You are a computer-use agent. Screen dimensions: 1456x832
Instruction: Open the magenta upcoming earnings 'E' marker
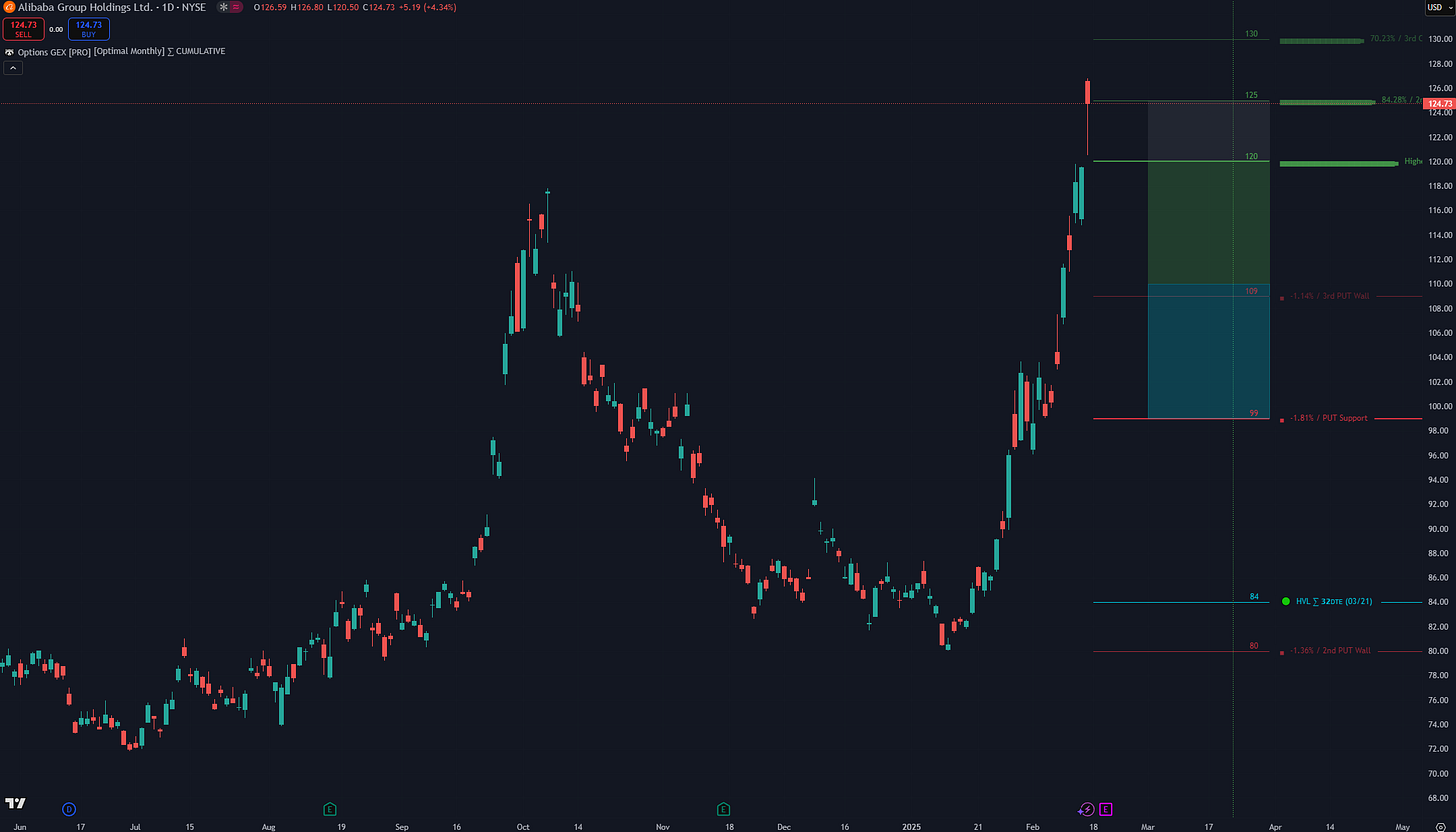pos(1106,808)
